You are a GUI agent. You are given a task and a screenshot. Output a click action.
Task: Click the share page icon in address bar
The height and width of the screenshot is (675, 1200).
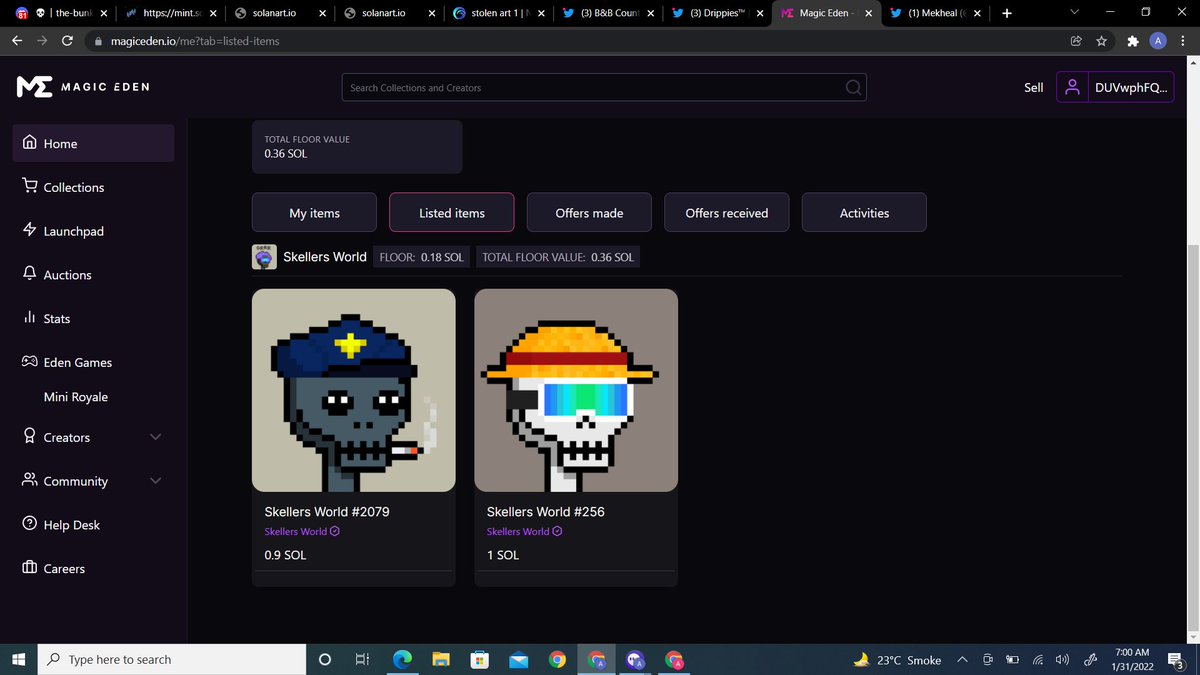click(x=1076, y=41)
